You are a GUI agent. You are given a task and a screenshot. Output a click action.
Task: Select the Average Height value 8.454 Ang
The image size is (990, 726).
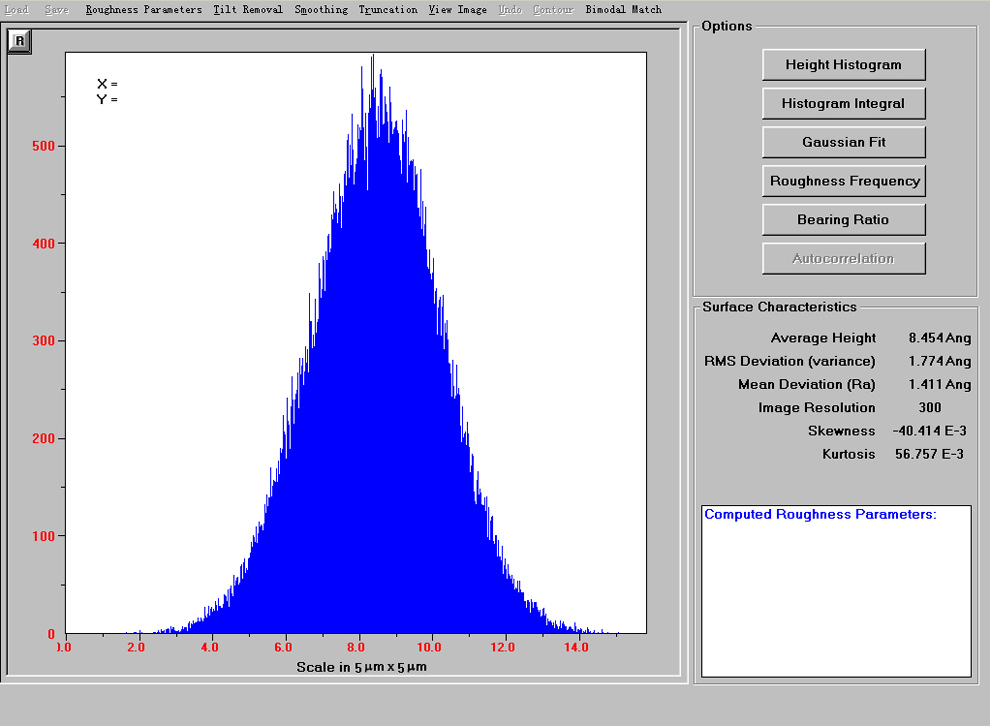(x=940, y=338)
